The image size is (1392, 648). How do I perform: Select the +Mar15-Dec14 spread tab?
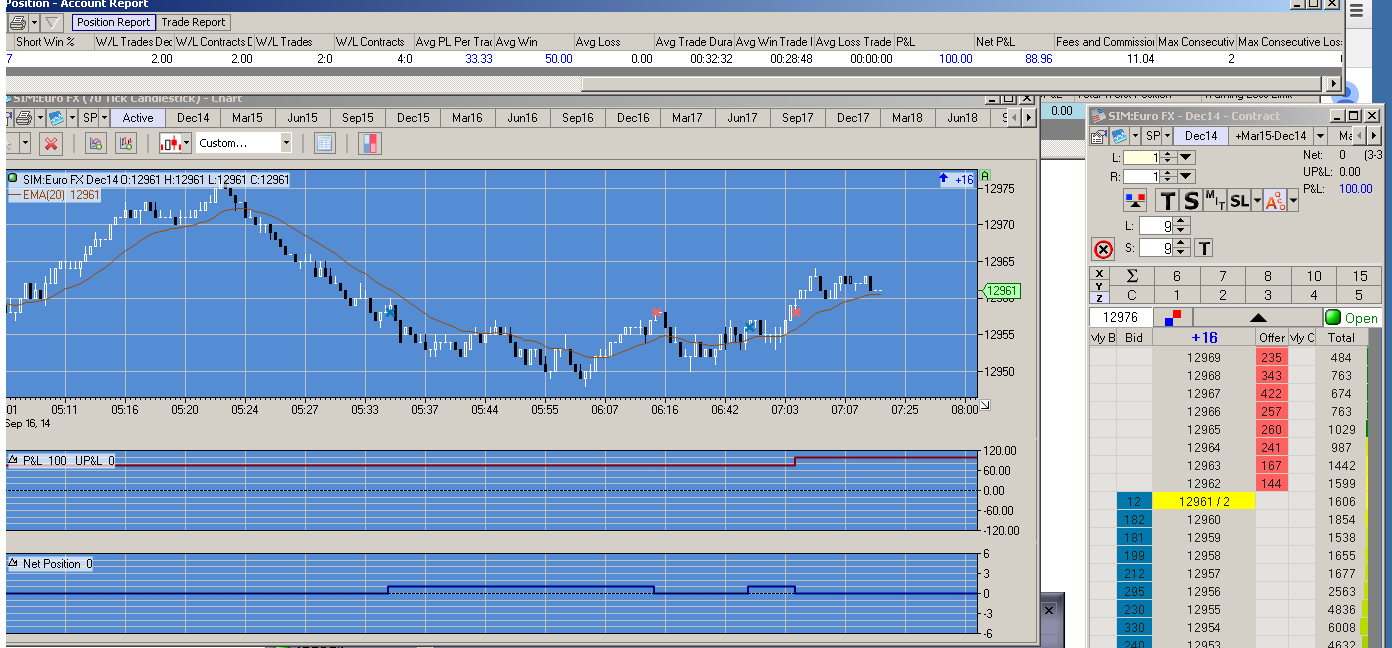click(1271, 136)
